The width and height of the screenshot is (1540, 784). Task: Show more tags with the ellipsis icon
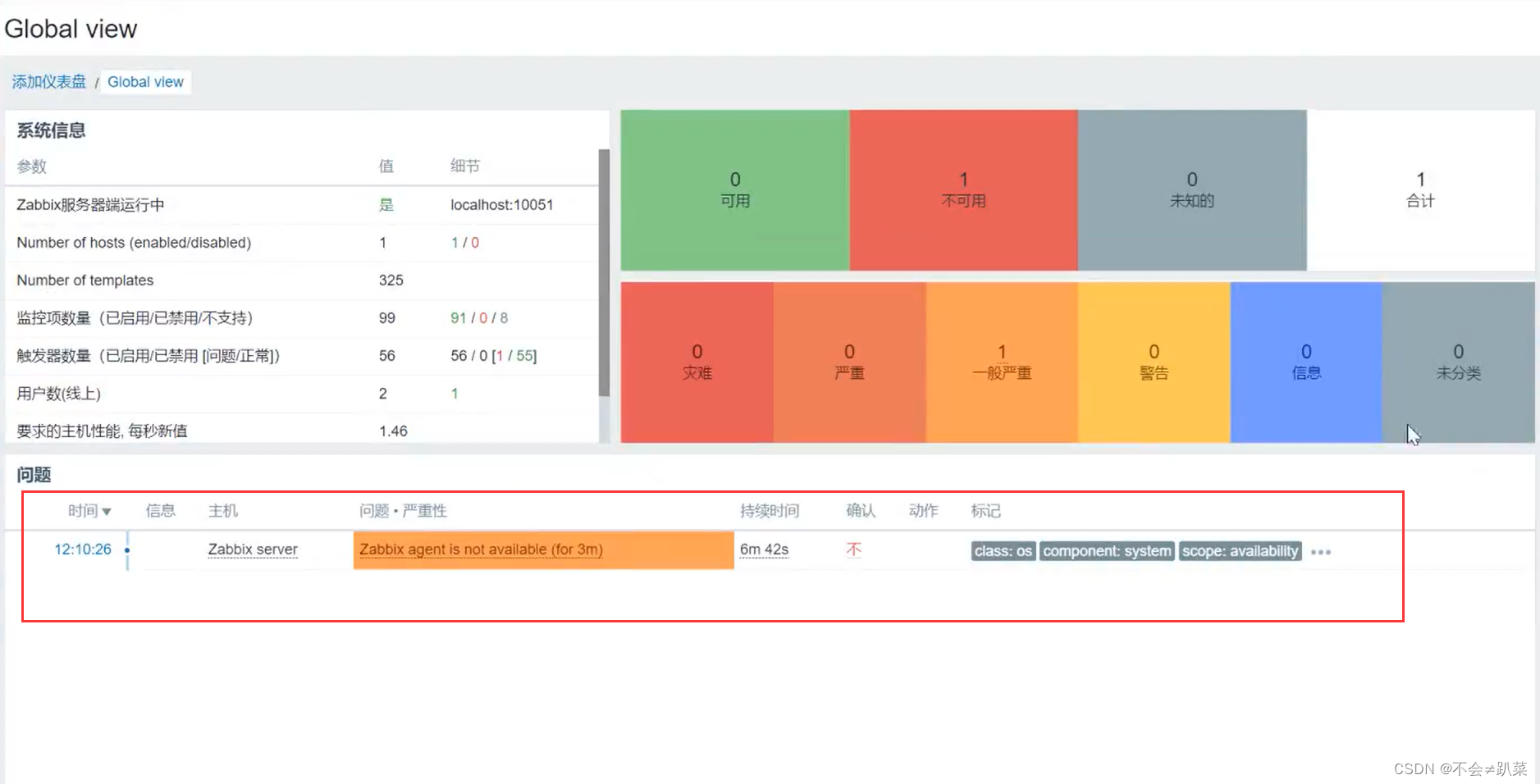(x=1321, y=552)
